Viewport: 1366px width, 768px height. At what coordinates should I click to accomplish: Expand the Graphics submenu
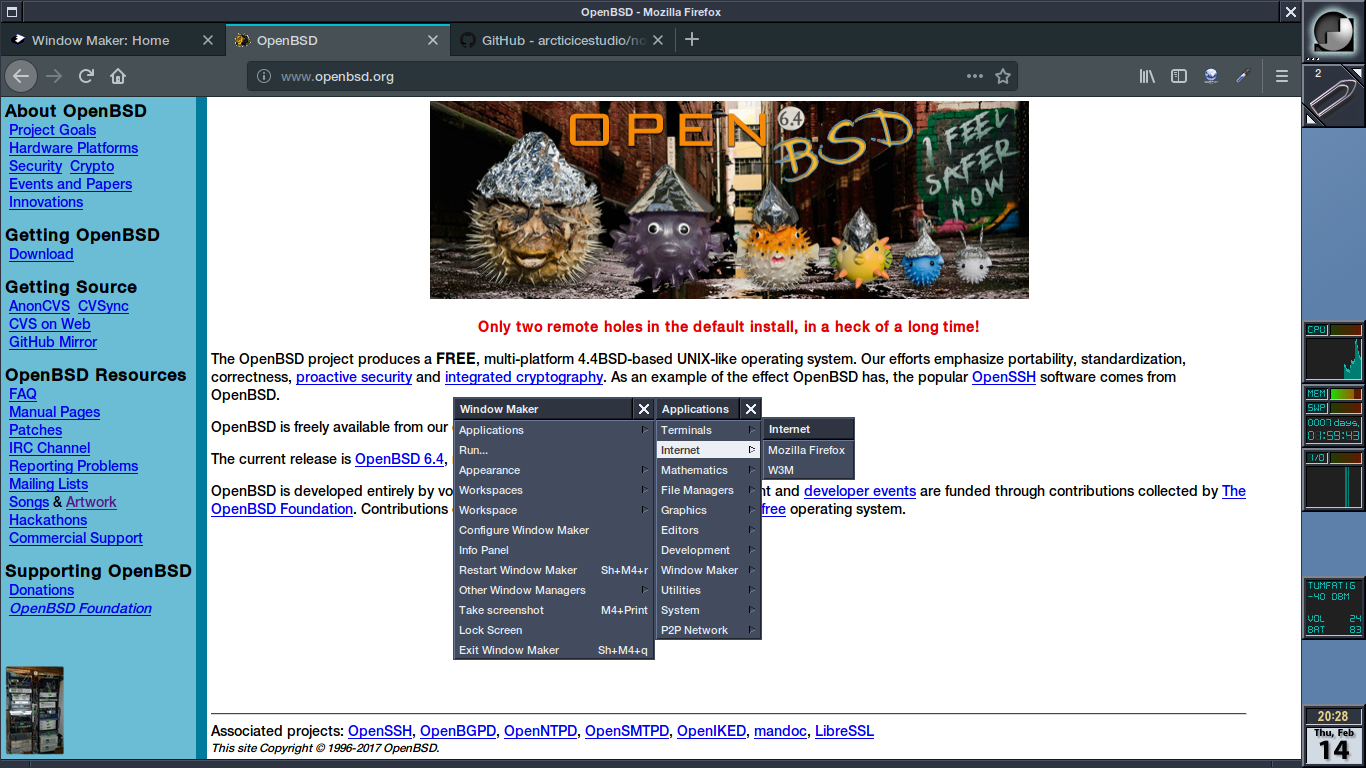[x=708, y=510]
